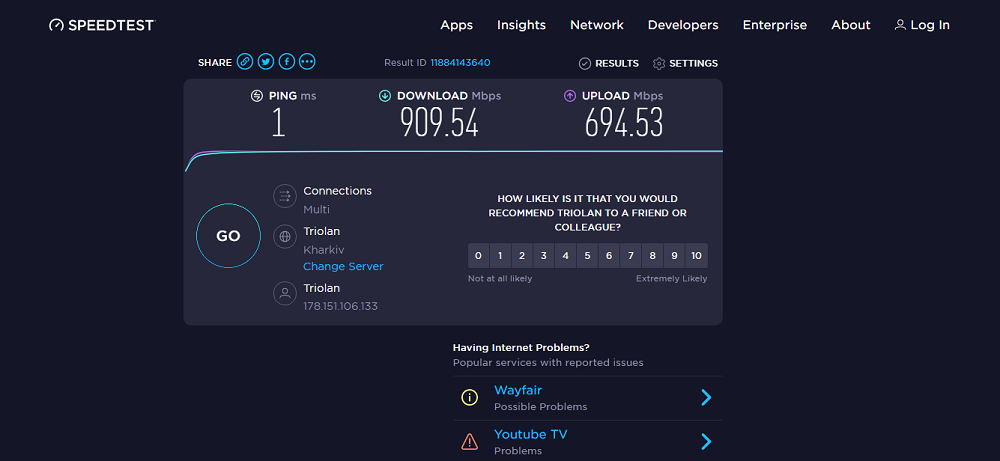This screenshot has height=461, width=1000.
Task: Click the Results checkmark icon
Action: click(x=585, y=63)
